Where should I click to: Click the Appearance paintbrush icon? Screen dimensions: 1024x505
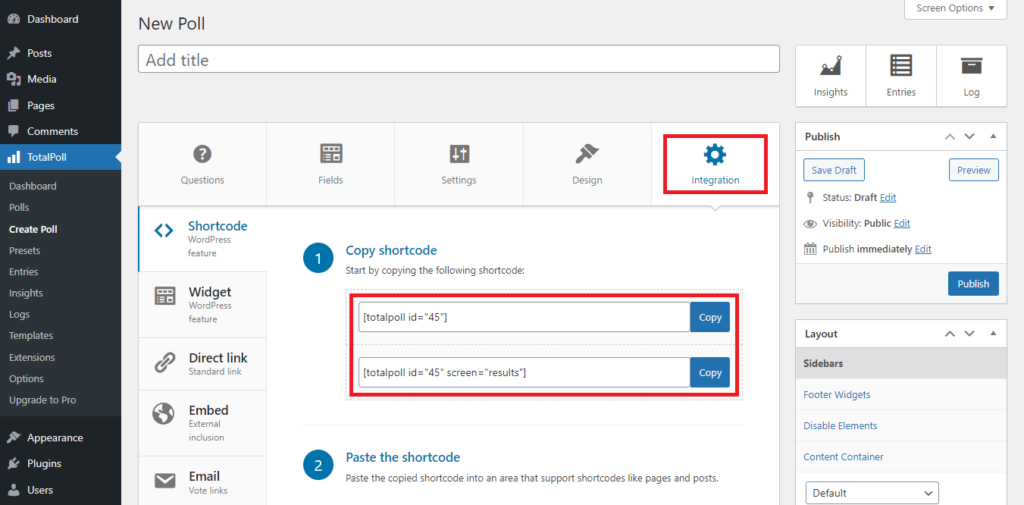tap(14, 438)
